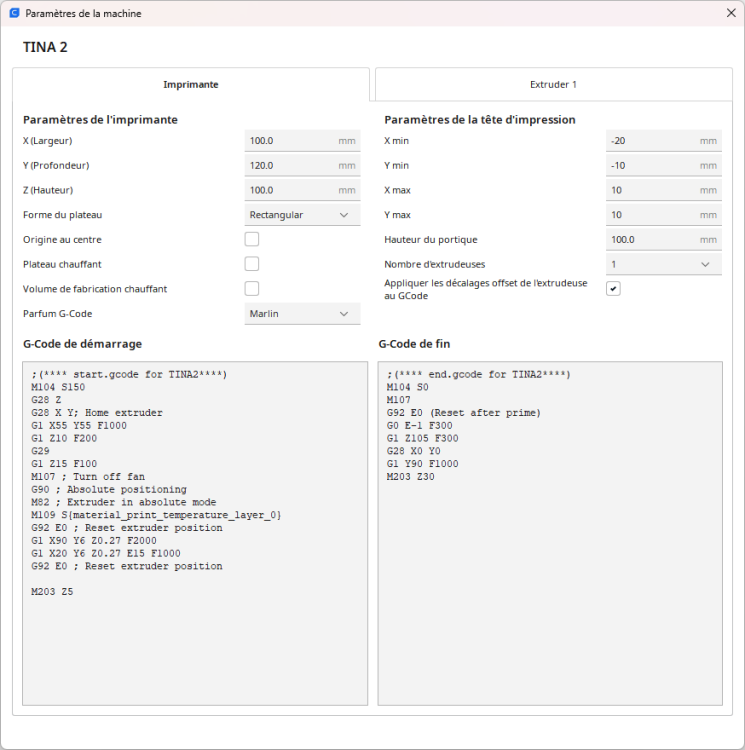Click inside the G-Code de démarrage text area
The width and height of the screenshot is (745, 750).
coord(195,533)
